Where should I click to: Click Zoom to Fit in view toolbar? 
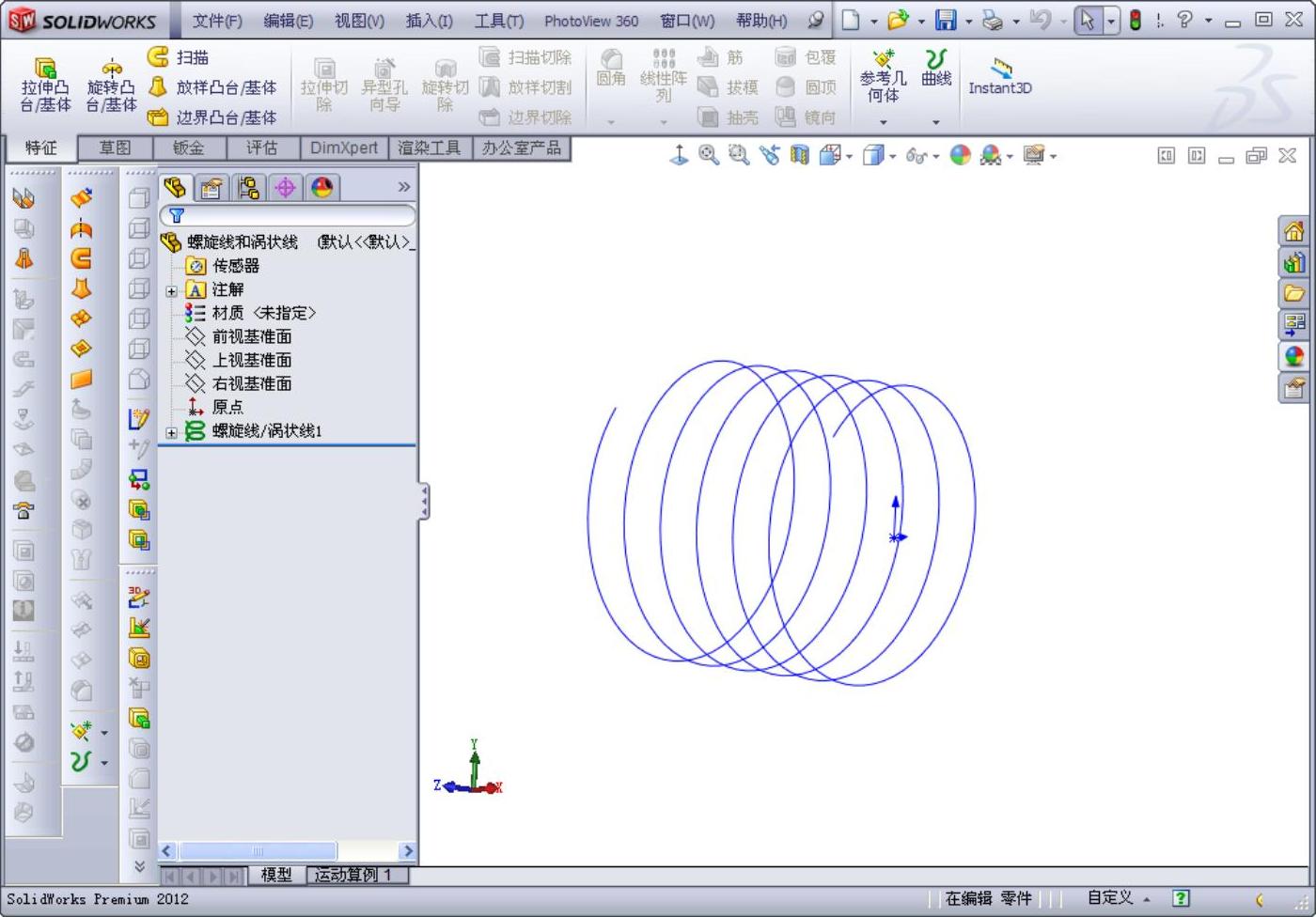(709, 155)
